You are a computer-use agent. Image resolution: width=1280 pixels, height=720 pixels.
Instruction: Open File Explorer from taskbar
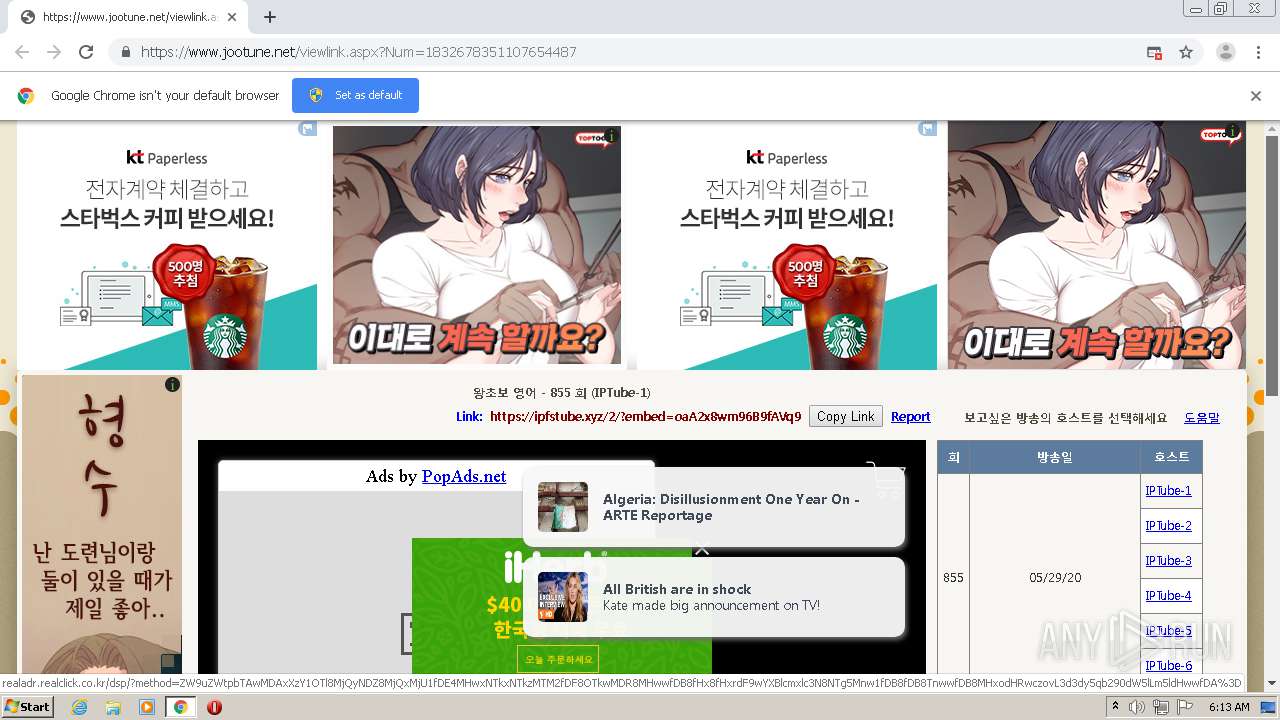[x=113, y=707]
